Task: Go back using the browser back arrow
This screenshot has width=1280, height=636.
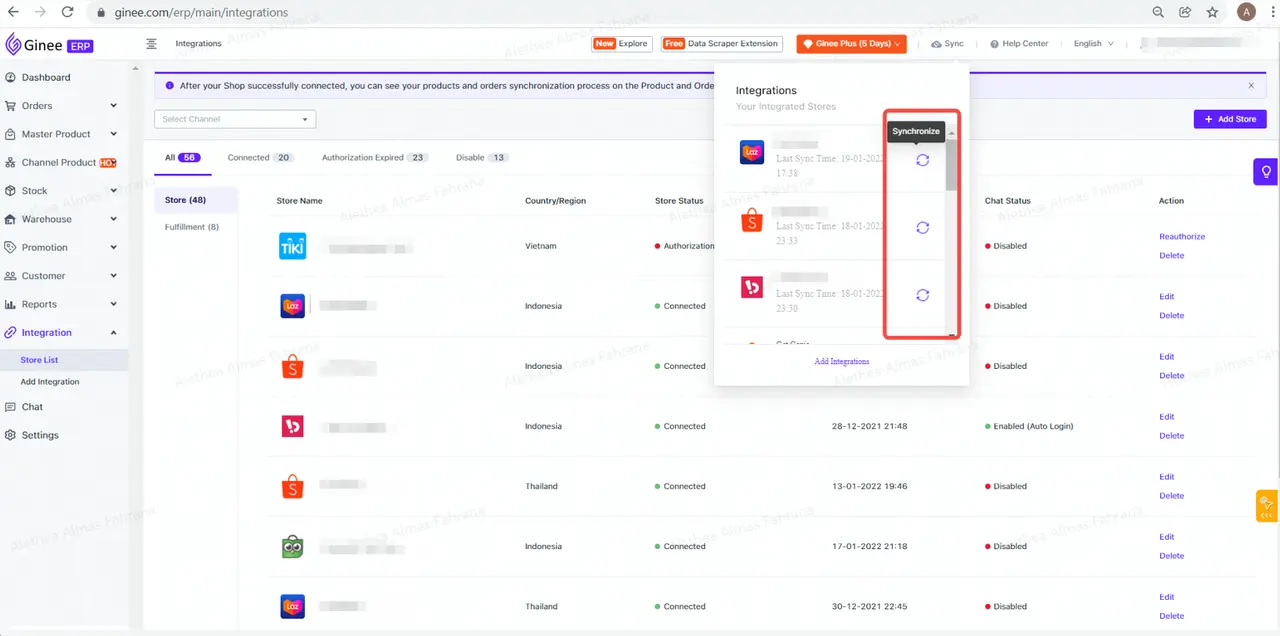Action: pyautogui.click(x=13, y=12)
